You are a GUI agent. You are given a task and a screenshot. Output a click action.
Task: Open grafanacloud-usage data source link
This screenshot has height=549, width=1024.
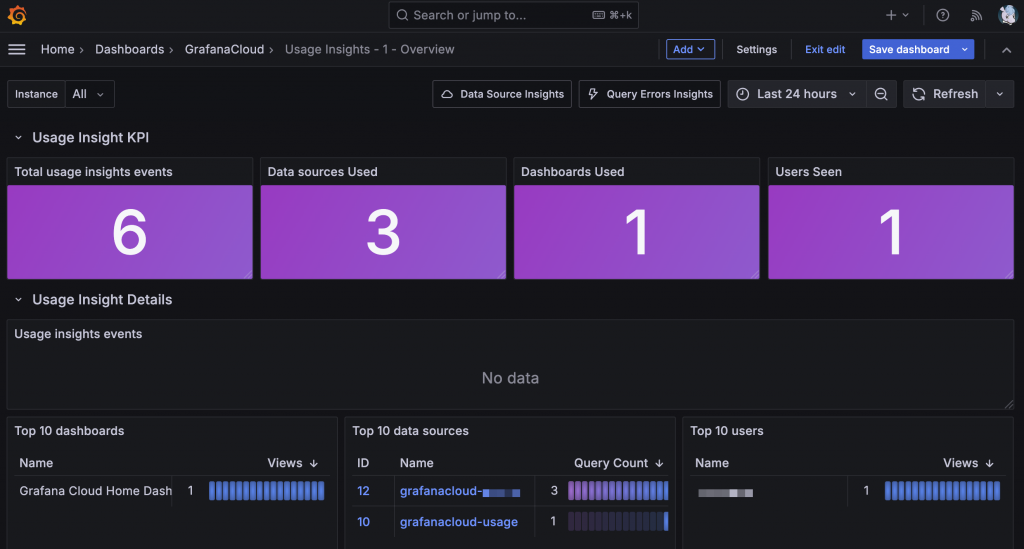click(458, 522)
